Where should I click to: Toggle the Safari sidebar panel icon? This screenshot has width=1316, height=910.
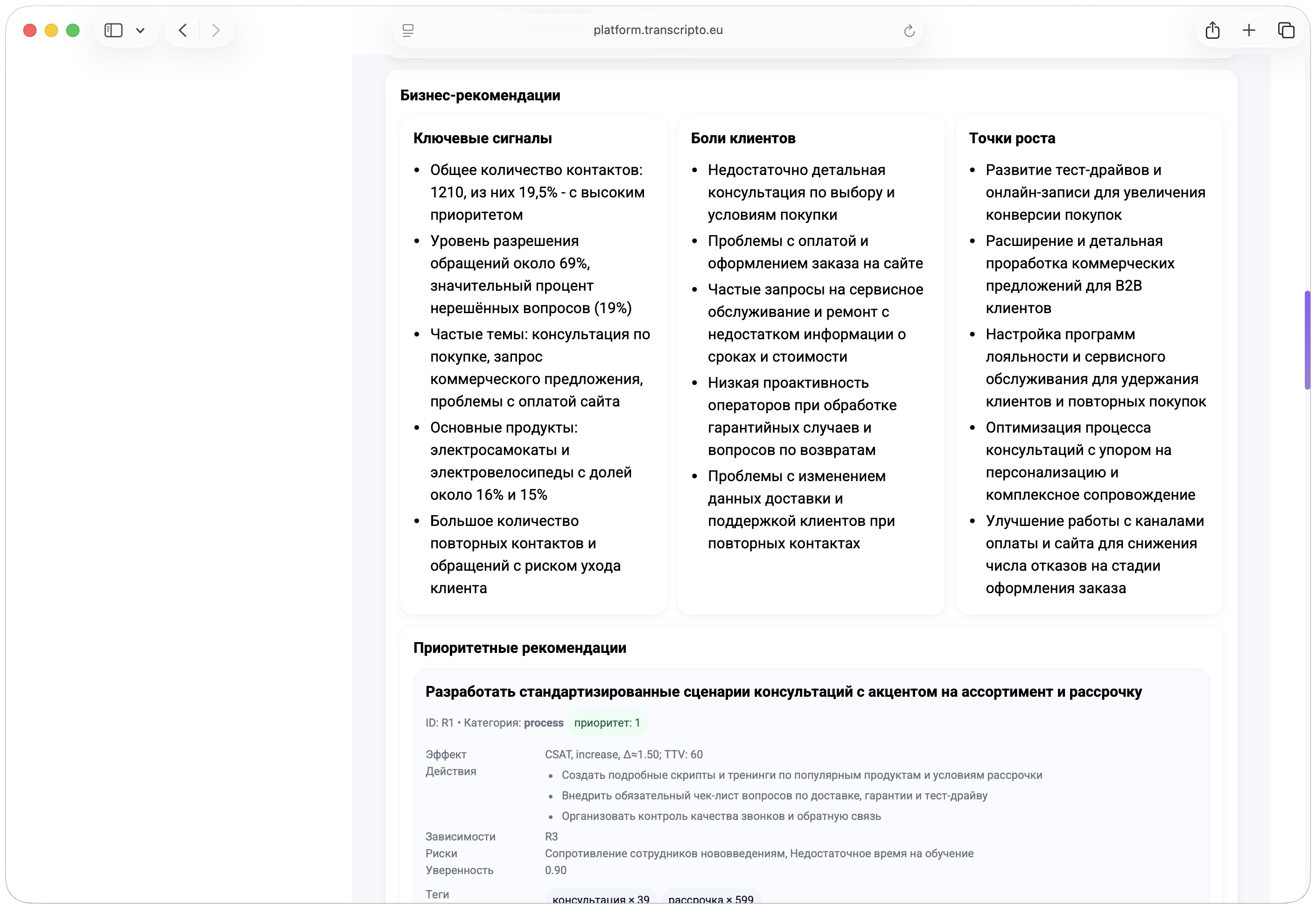click(113, 30)
